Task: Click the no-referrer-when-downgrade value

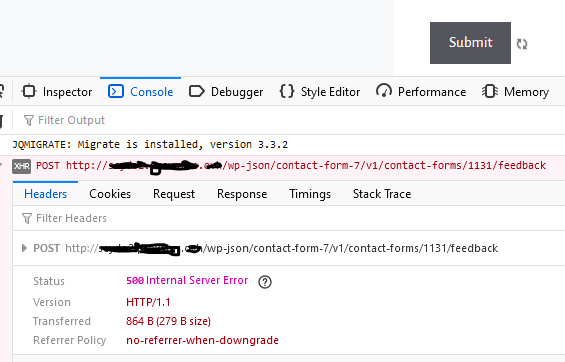Action: [x=202, y=340]
